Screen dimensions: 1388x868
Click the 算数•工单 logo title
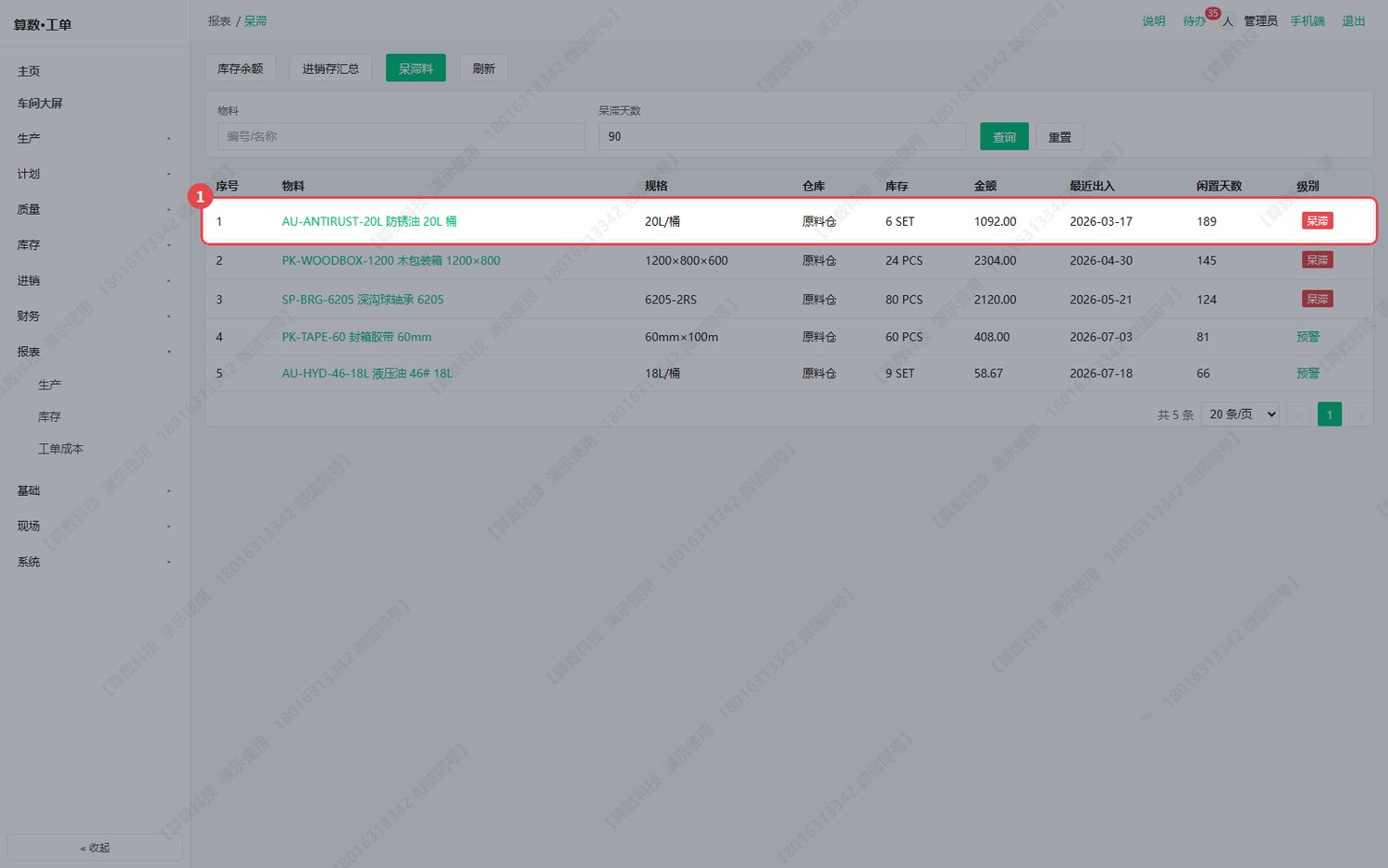(43, 25)
